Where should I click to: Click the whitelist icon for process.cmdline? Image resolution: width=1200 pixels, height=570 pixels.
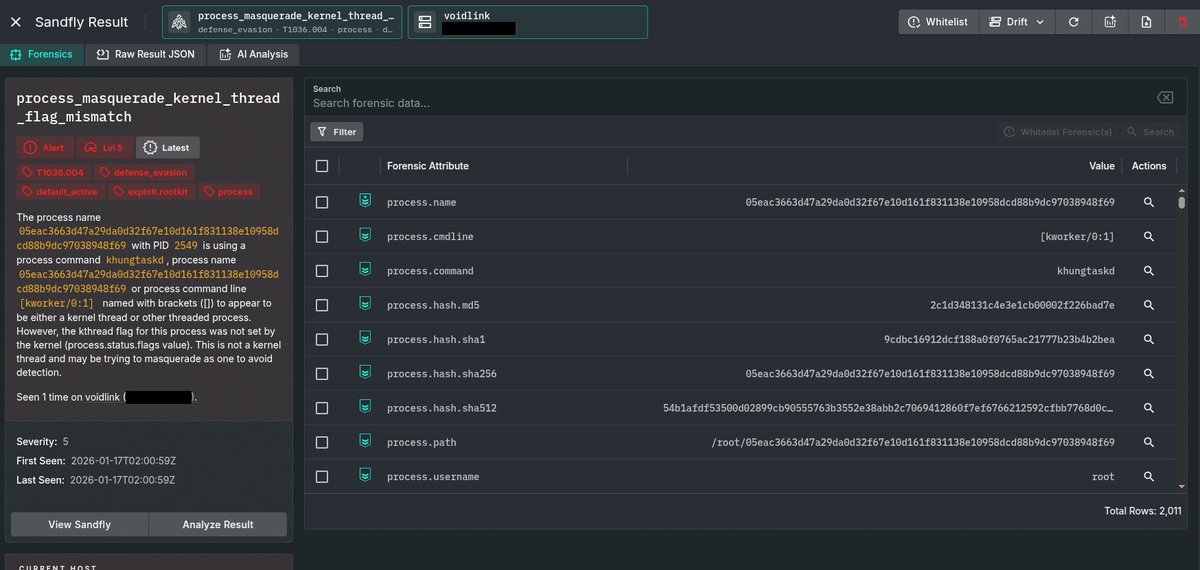coord(365,236)
